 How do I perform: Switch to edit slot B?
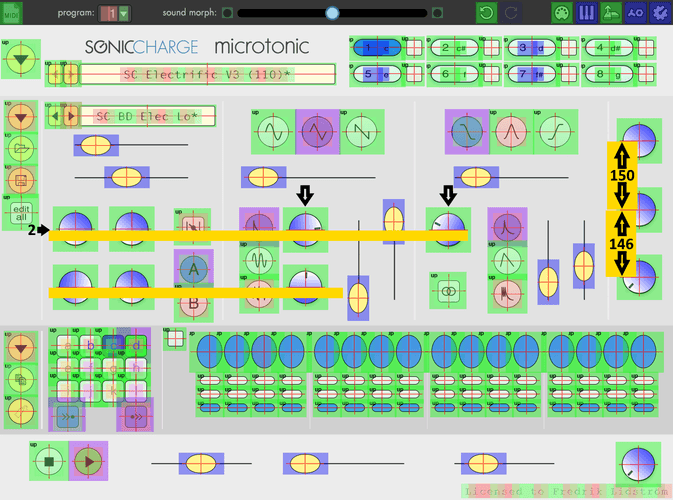194,303
